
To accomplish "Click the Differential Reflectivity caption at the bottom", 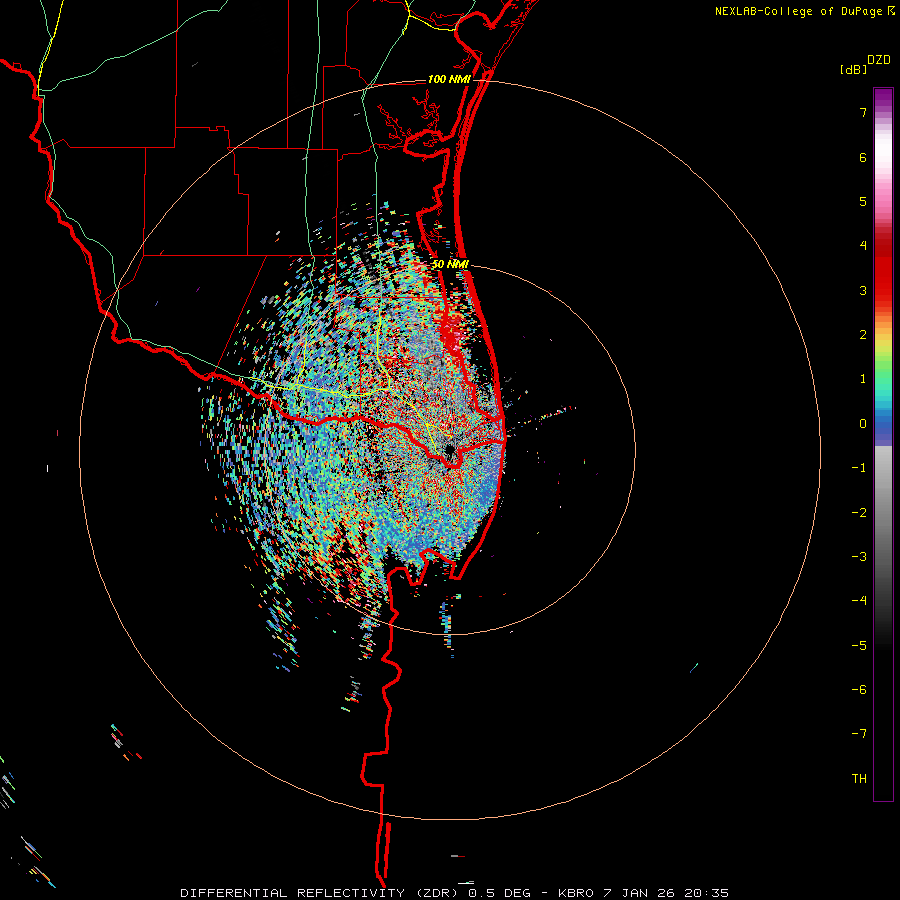I will point(455,893).
